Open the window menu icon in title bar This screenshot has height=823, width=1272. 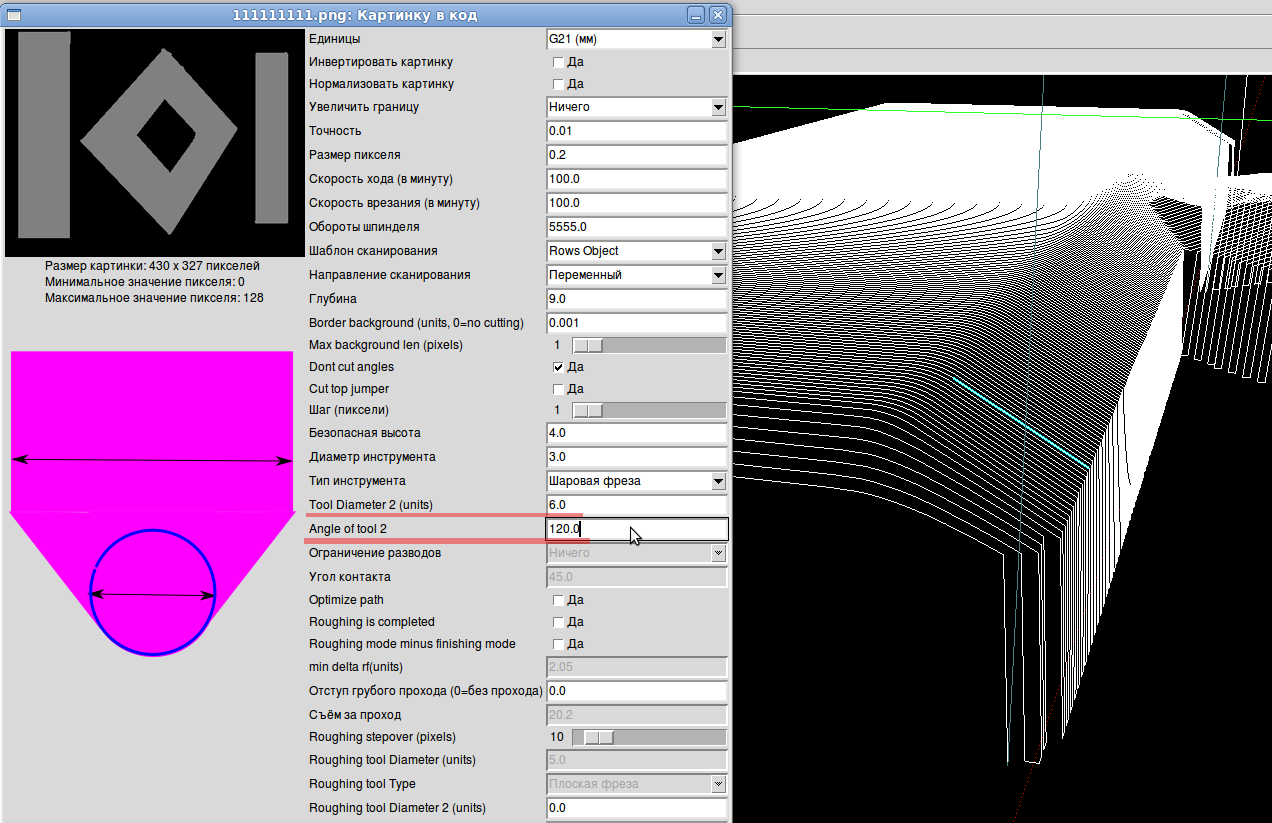15,15
